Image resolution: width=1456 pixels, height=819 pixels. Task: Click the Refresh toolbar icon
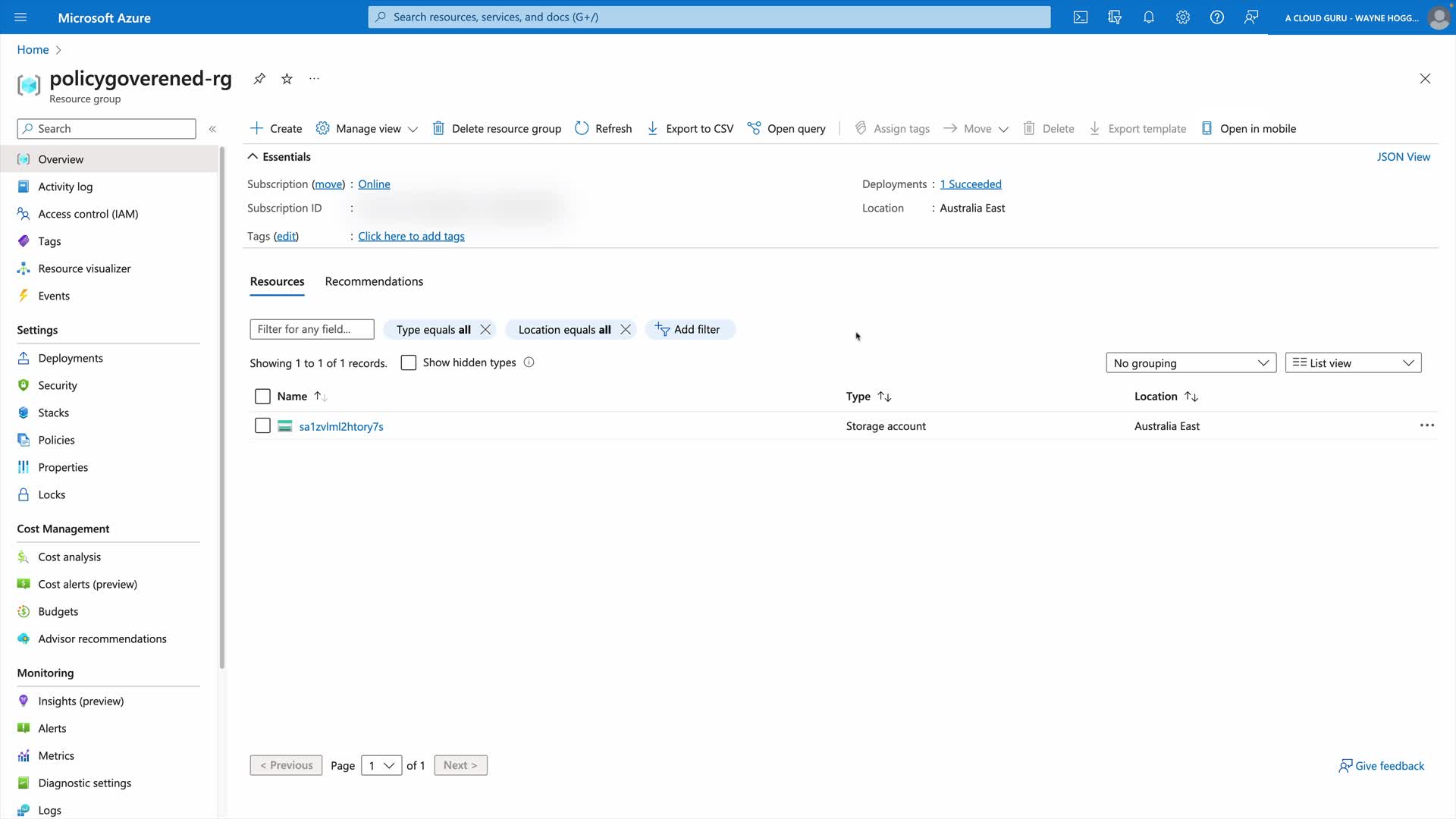pyautogui.click(x=582, y=129)
